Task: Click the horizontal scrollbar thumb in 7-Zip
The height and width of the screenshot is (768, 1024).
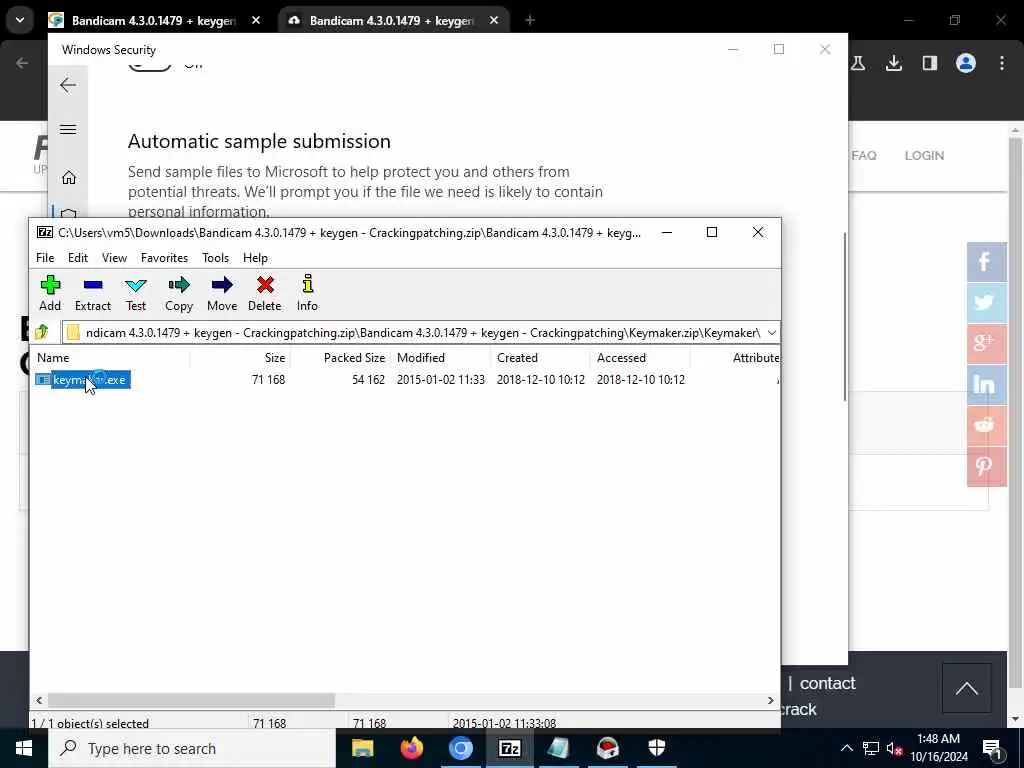Action: click(x=191, y=700)
